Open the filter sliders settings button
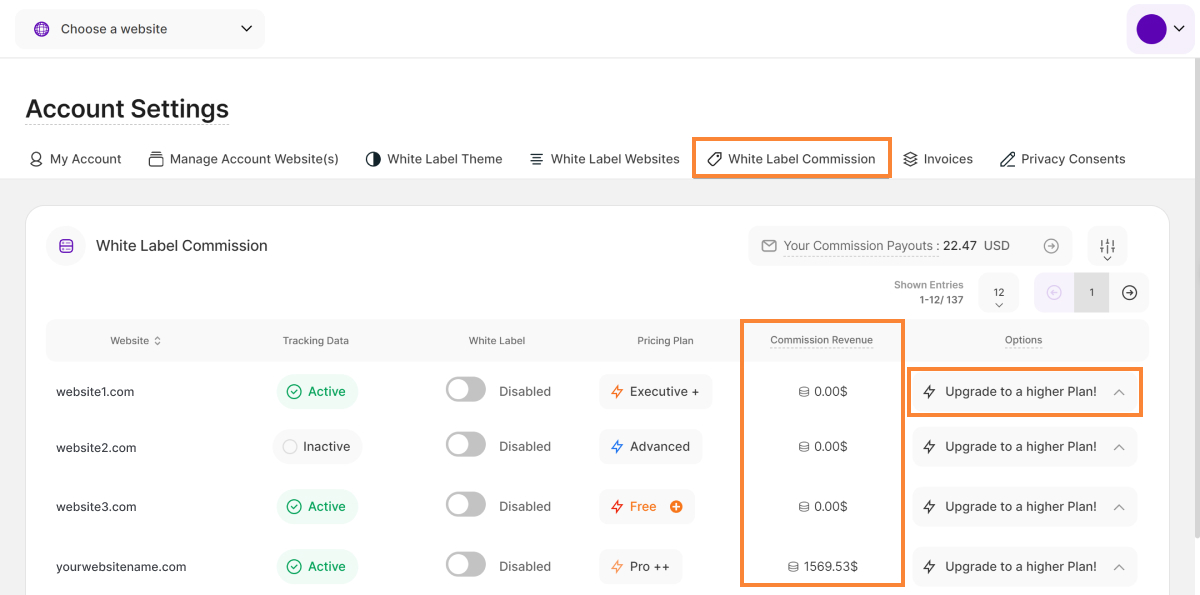The image size is (1200, 595). tap(1107, 246)
